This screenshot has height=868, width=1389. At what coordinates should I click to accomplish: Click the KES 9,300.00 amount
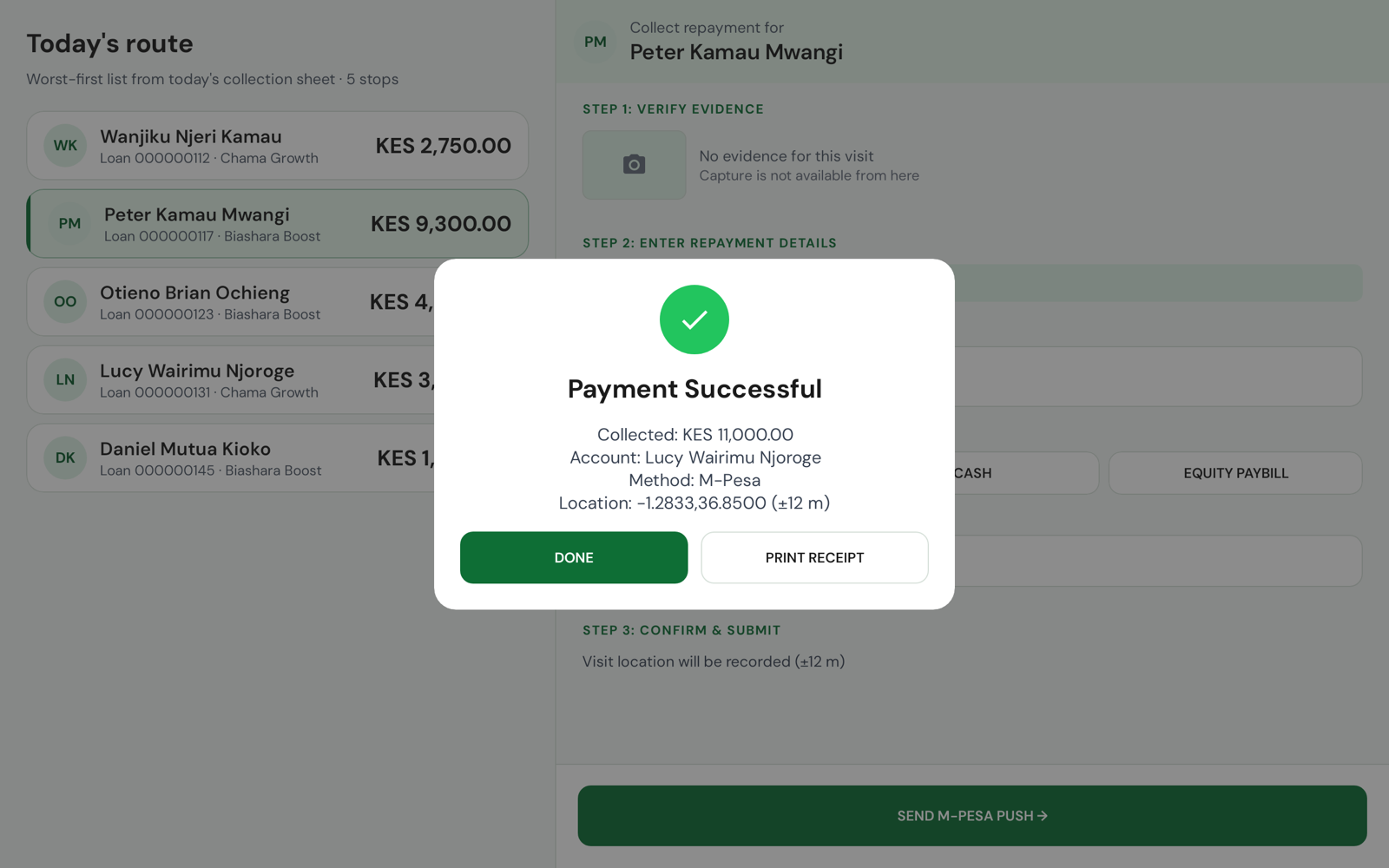pos(441,224)
